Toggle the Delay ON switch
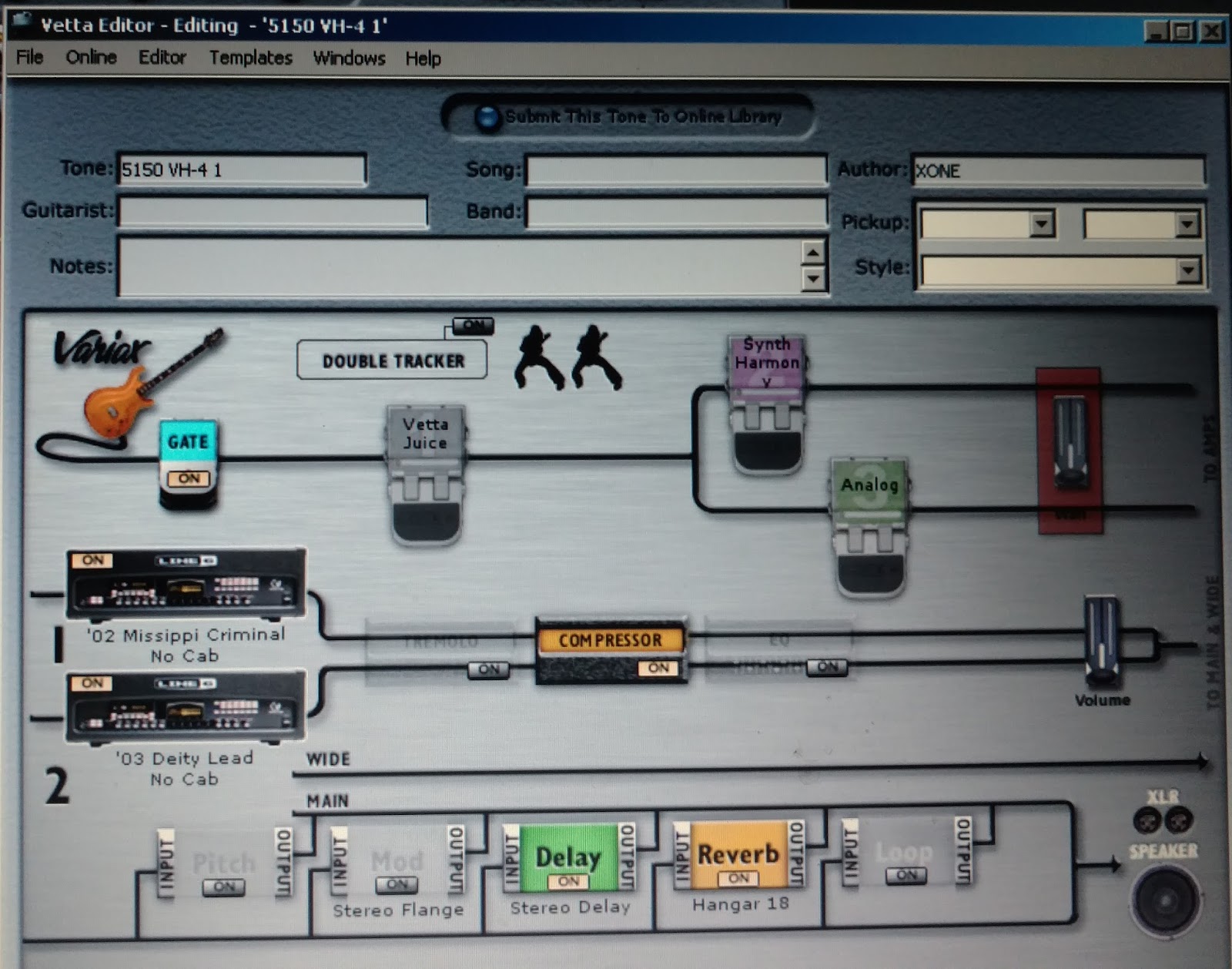The width and height of the screenshot is (1232, 969). click(568, 881)
